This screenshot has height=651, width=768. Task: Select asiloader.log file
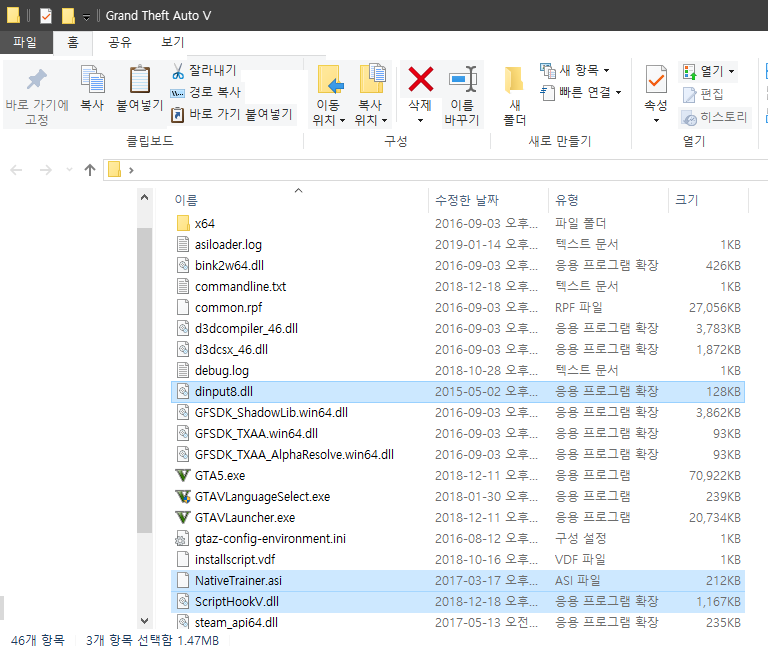click(x=457, y=244)
